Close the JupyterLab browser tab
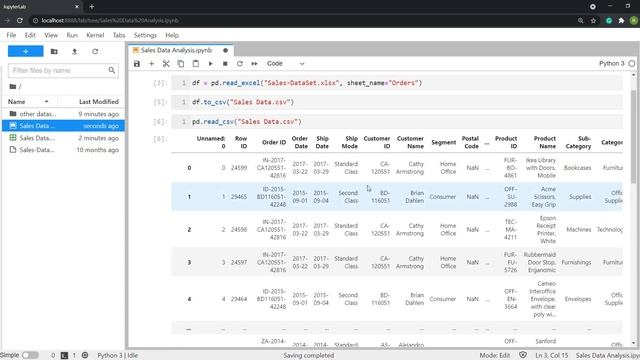The width and height of the screenshot is (640, 360). click(77, 7)
